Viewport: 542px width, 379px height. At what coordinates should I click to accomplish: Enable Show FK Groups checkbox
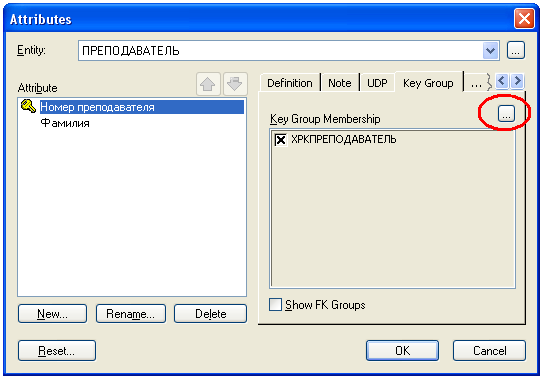click(x=275, y=305)
